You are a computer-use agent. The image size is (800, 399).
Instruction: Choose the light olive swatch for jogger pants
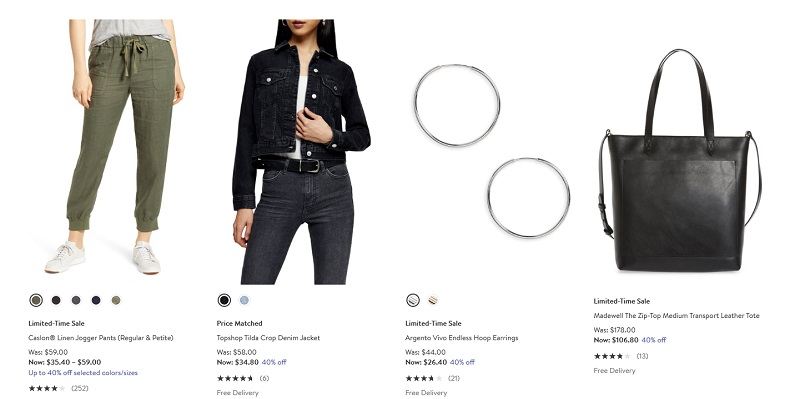[116, 300]
